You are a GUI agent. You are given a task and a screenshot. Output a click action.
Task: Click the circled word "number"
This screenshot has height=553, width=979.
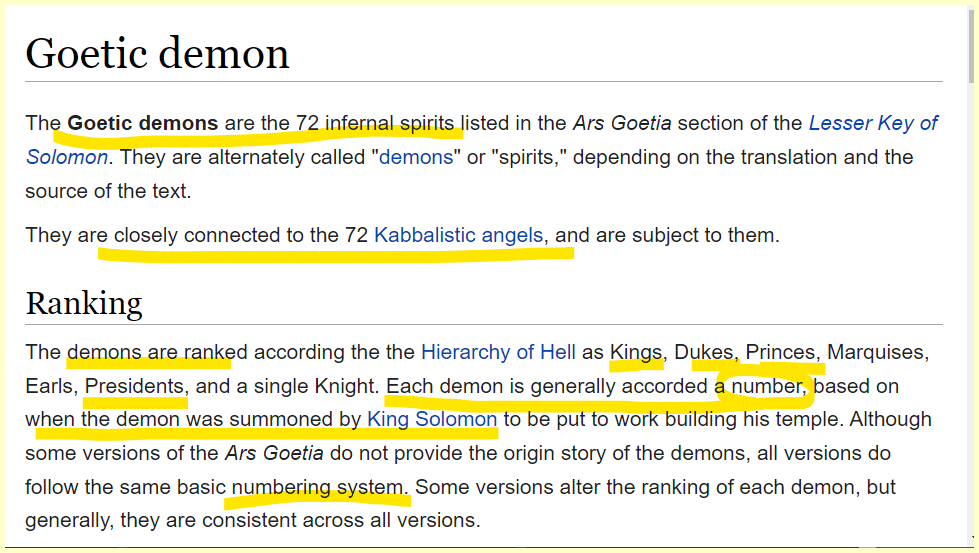pyautogui.click(x=767, y=386)
